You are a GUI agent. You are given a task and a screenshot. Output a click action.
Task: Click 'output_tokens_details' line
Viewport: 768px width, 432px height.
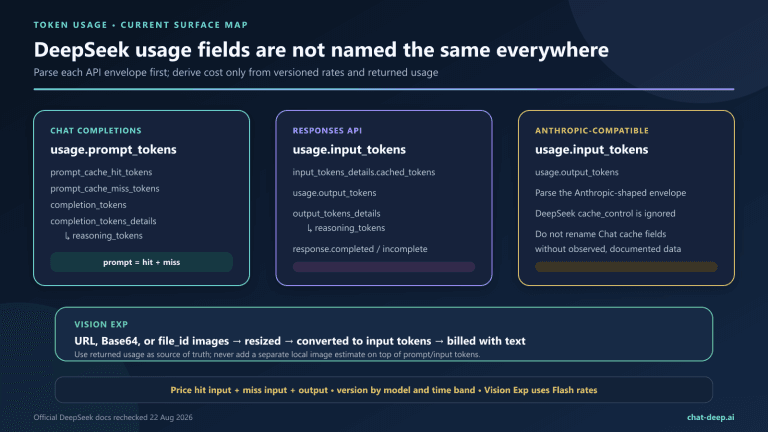336,214
